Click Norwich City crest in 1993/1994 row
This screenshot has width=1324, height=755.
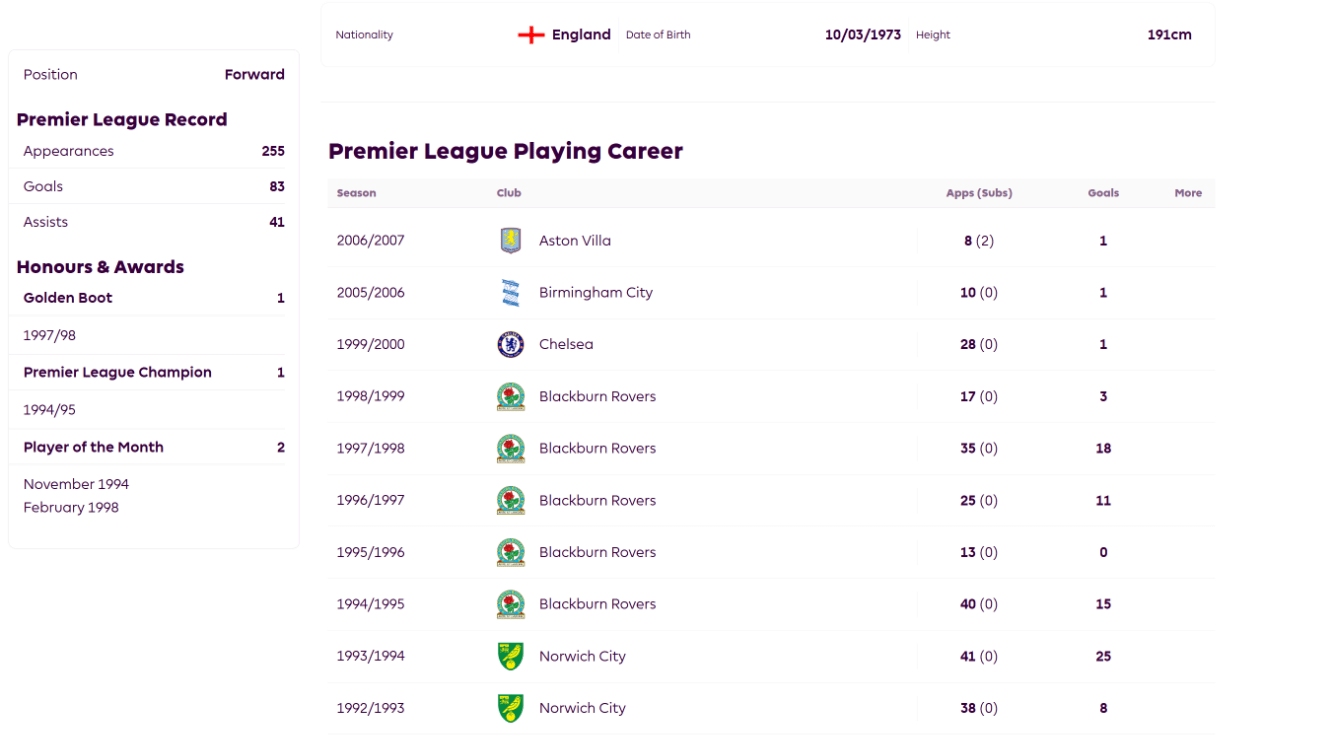point(511,657)
